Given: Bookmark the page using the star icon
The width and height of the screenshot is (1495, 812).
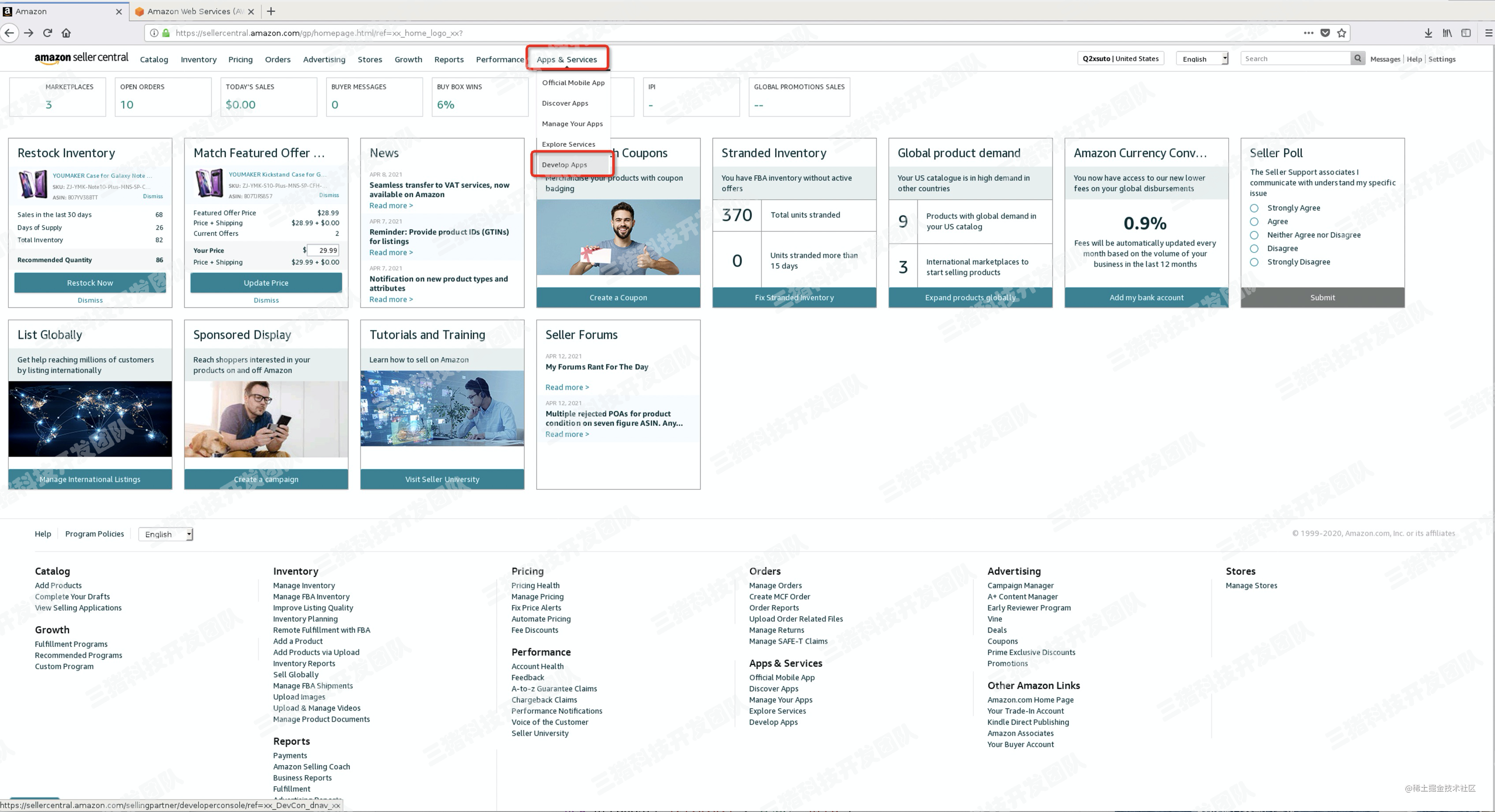Looking at the screenshot, I should (1341, 33).
